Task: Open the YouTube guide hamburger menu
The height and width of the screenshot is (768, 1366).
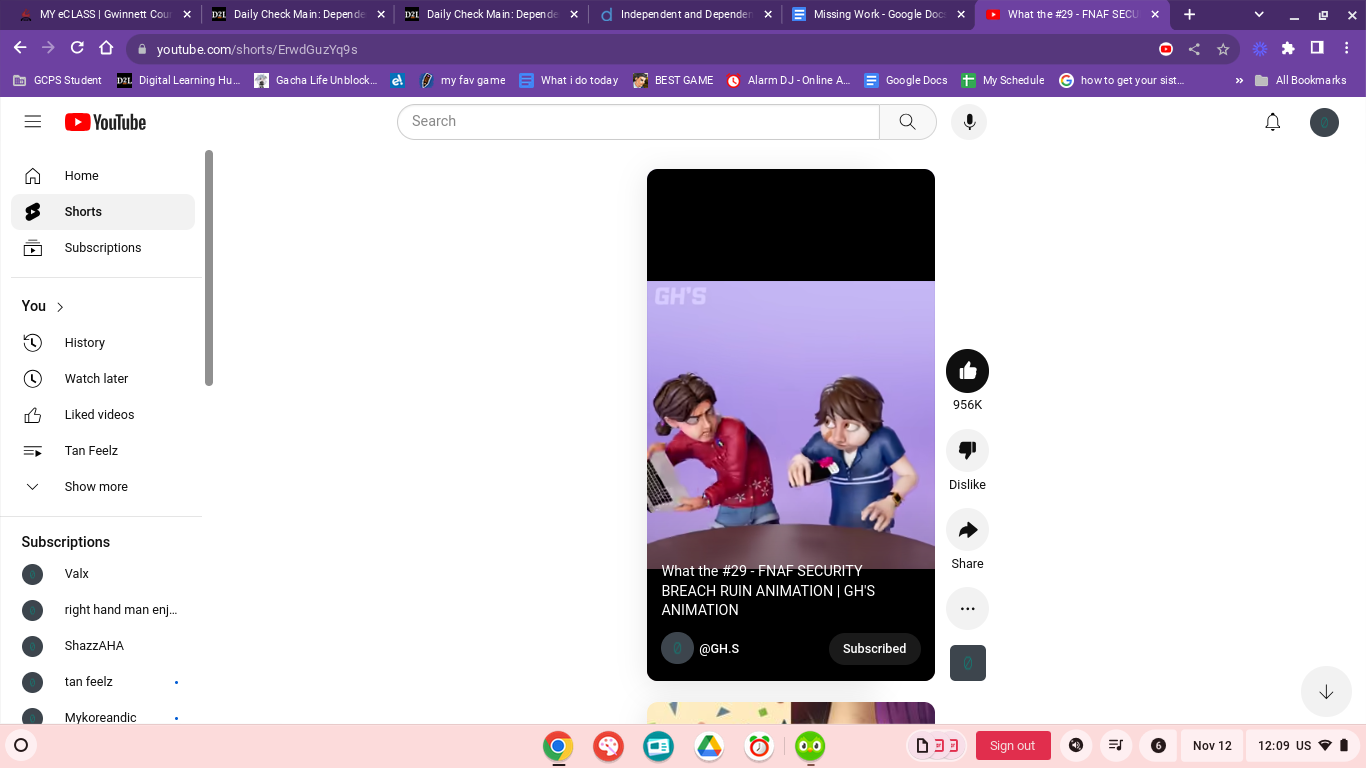Action: point(33,122)
